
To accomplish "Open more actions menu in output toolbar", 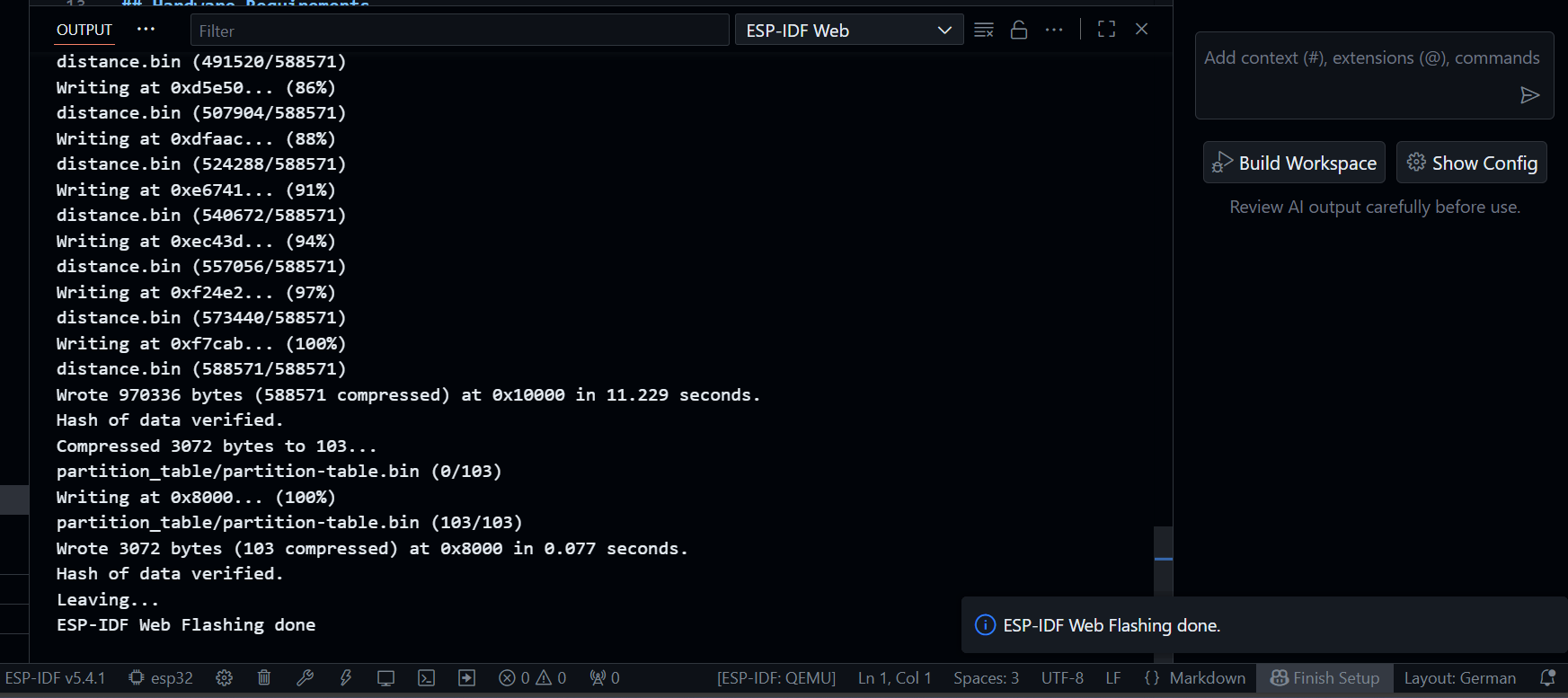I will (1054, 30).
